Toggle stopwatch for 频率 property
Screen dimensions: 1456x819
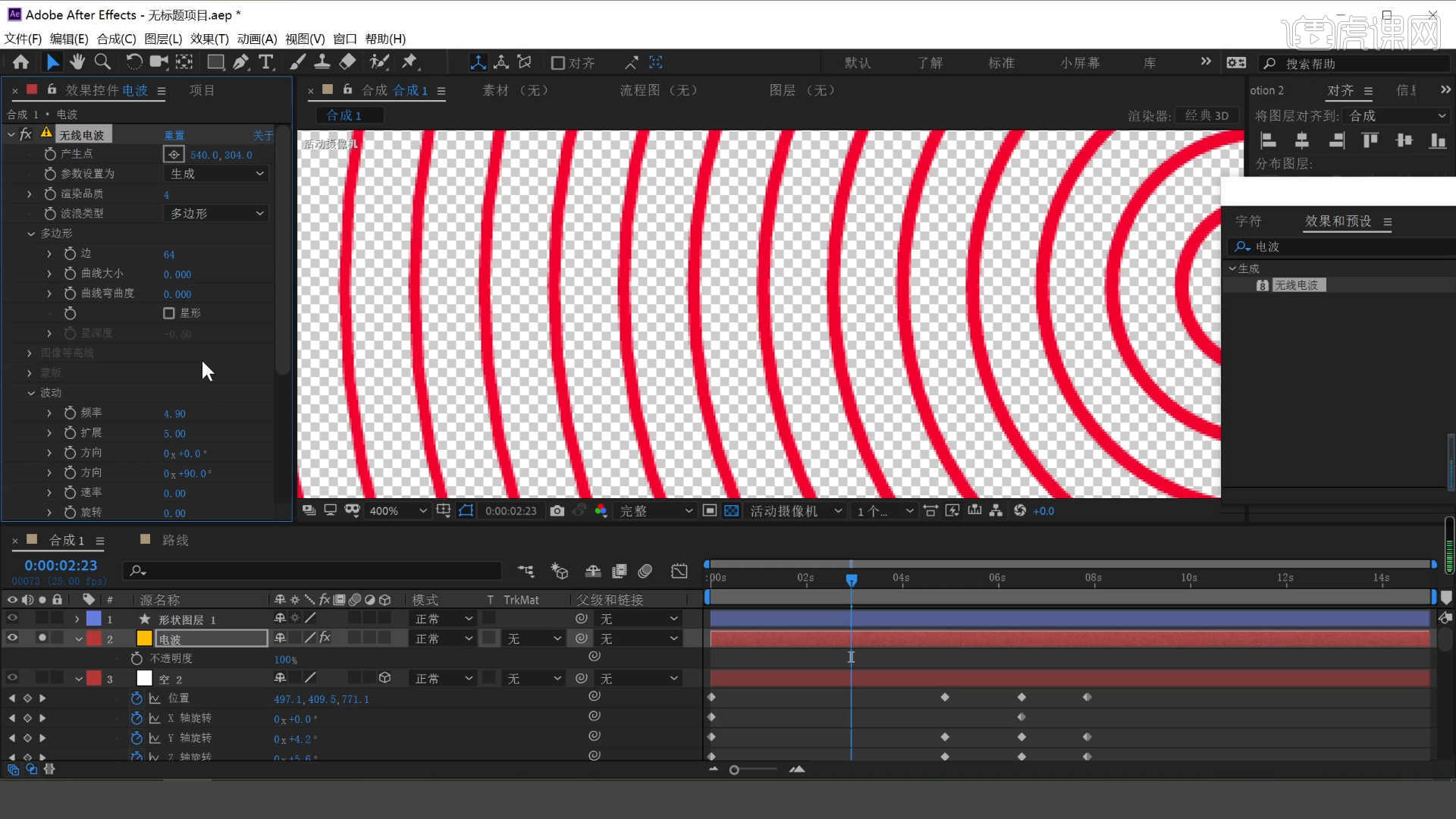point(70,413)
